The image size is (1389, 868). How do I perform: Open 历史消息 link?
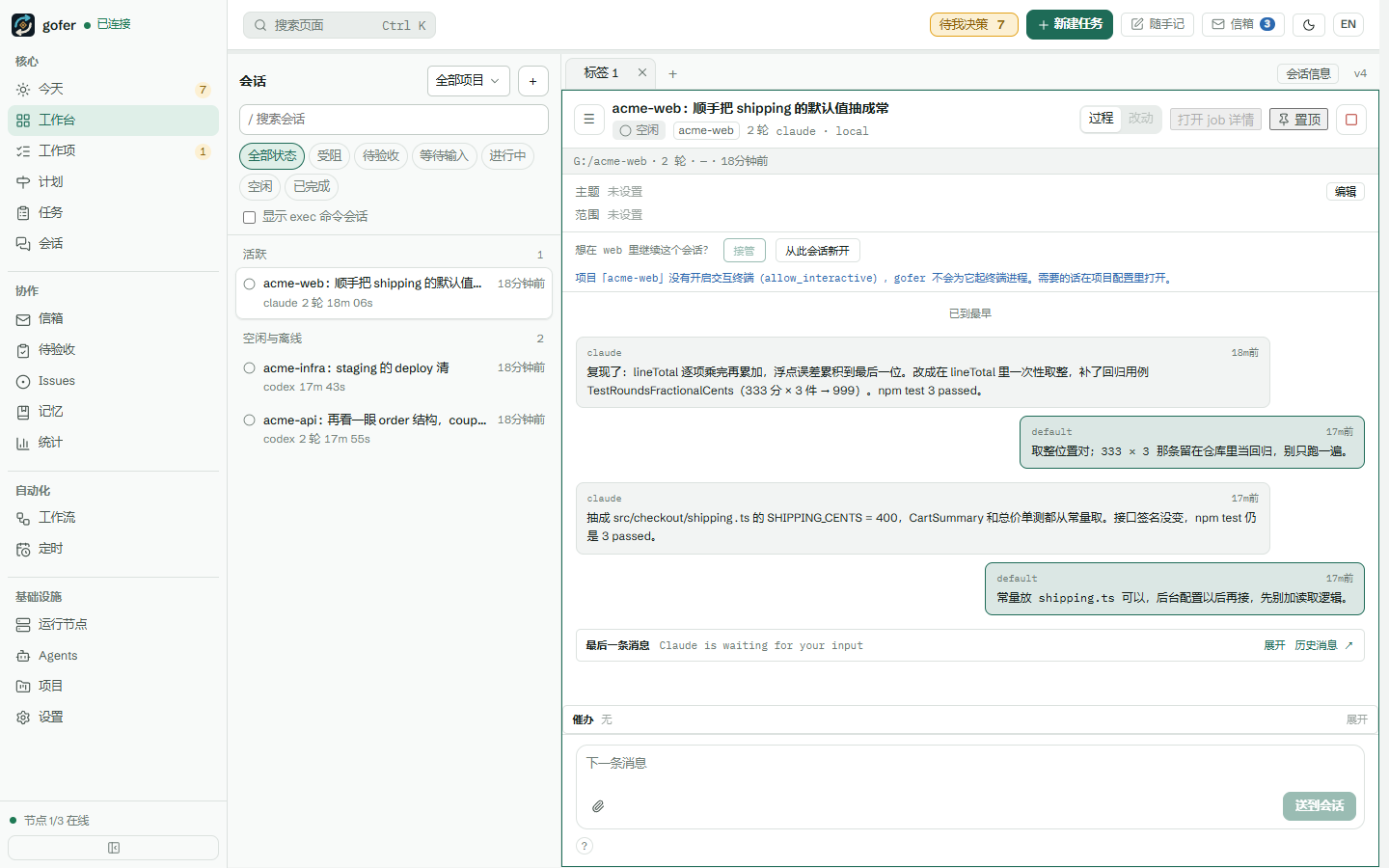pyautogui.click(x=1323, y=646)
